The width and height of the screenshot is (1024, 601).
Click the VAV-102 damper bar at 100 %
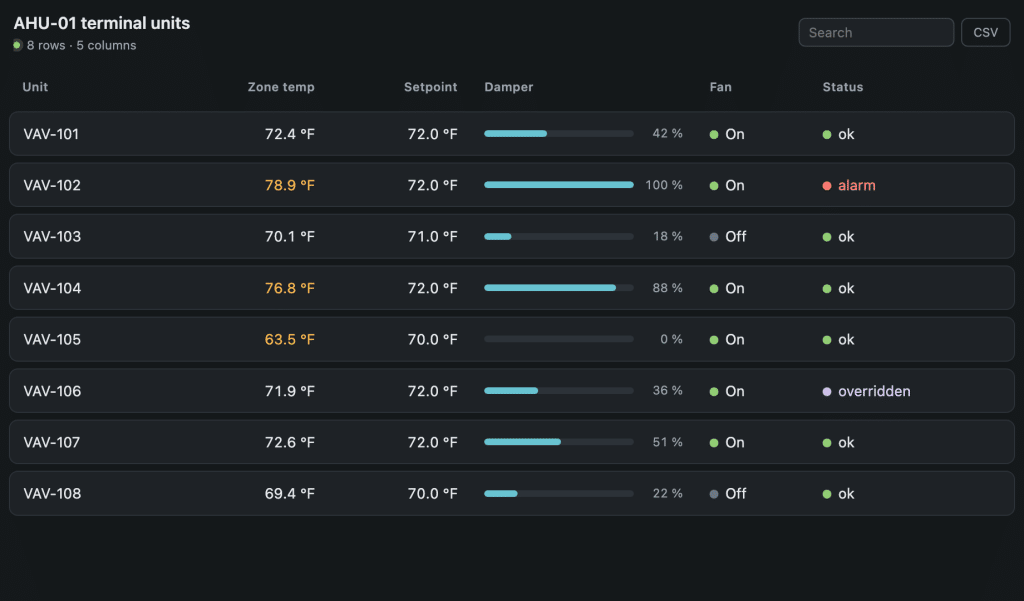[559, 185]
